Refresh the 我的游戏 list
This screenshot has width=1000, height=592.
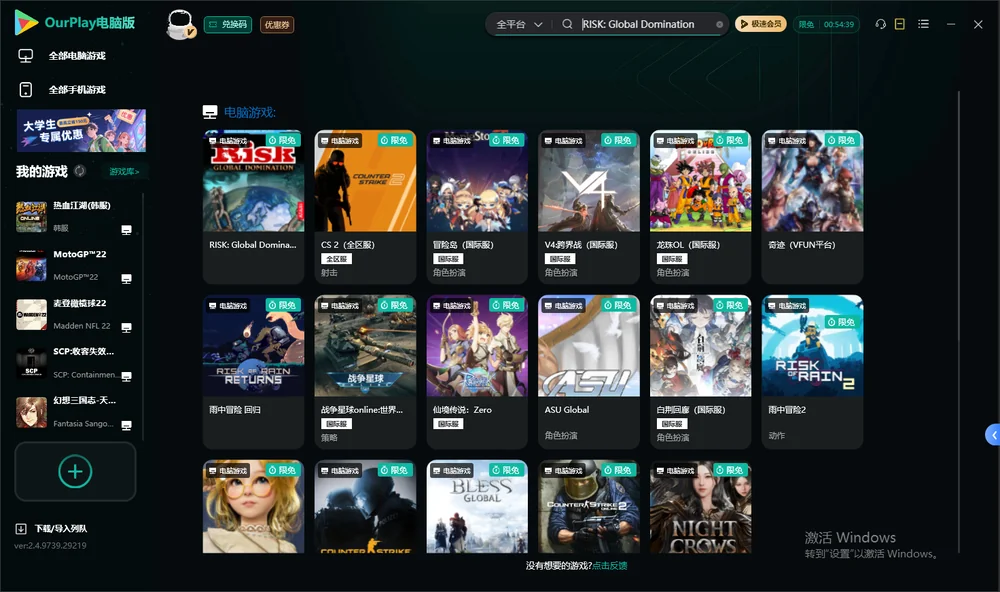click(80, 171)
